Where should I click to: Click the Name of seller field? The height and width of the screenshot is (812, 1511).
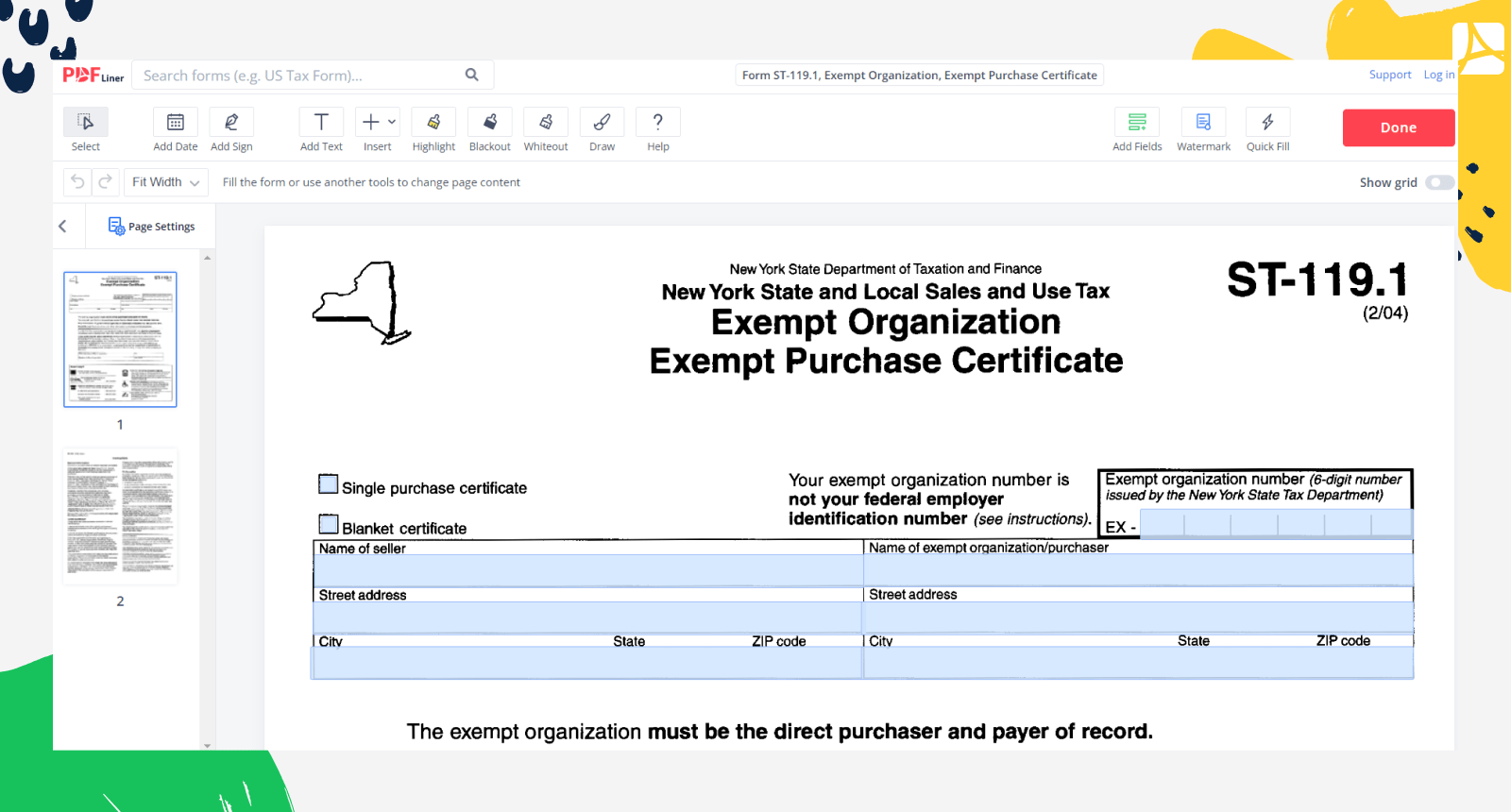(x=587, y=570)
